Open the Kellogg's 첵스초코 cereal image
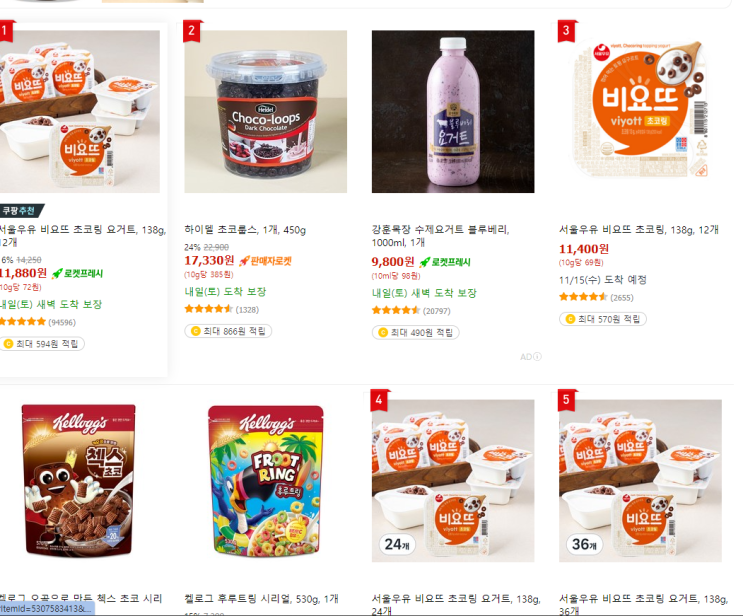The width and height of the screenshot is (743, 616). pos(79,480)
